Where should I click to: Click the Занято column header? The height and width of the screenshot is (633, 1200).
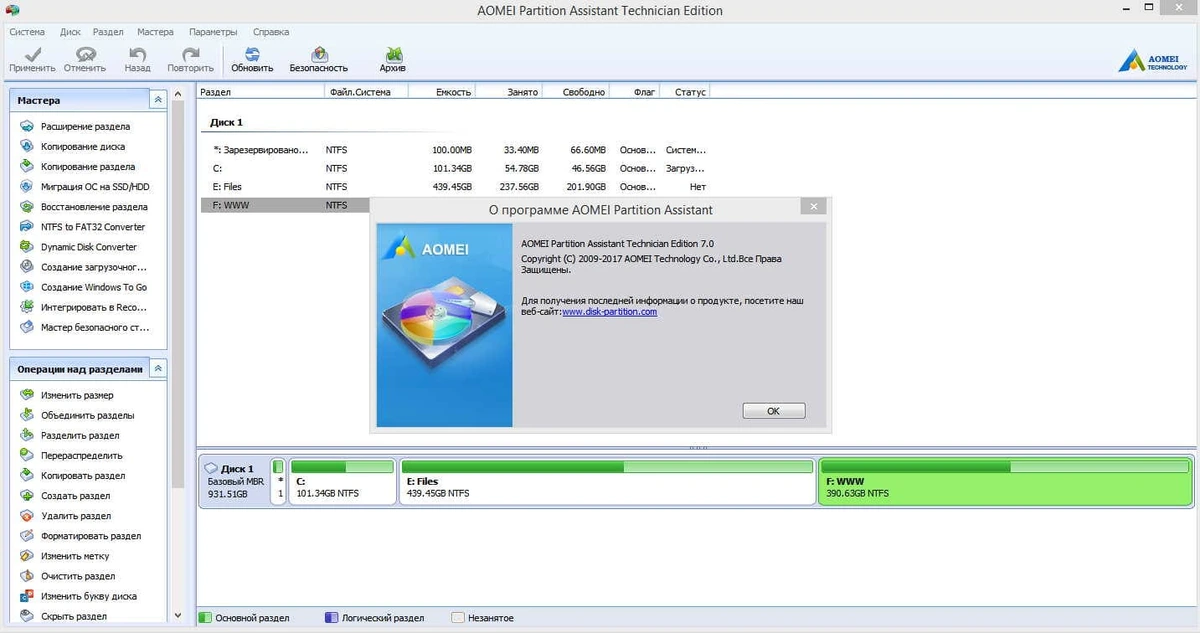point(508,92)
